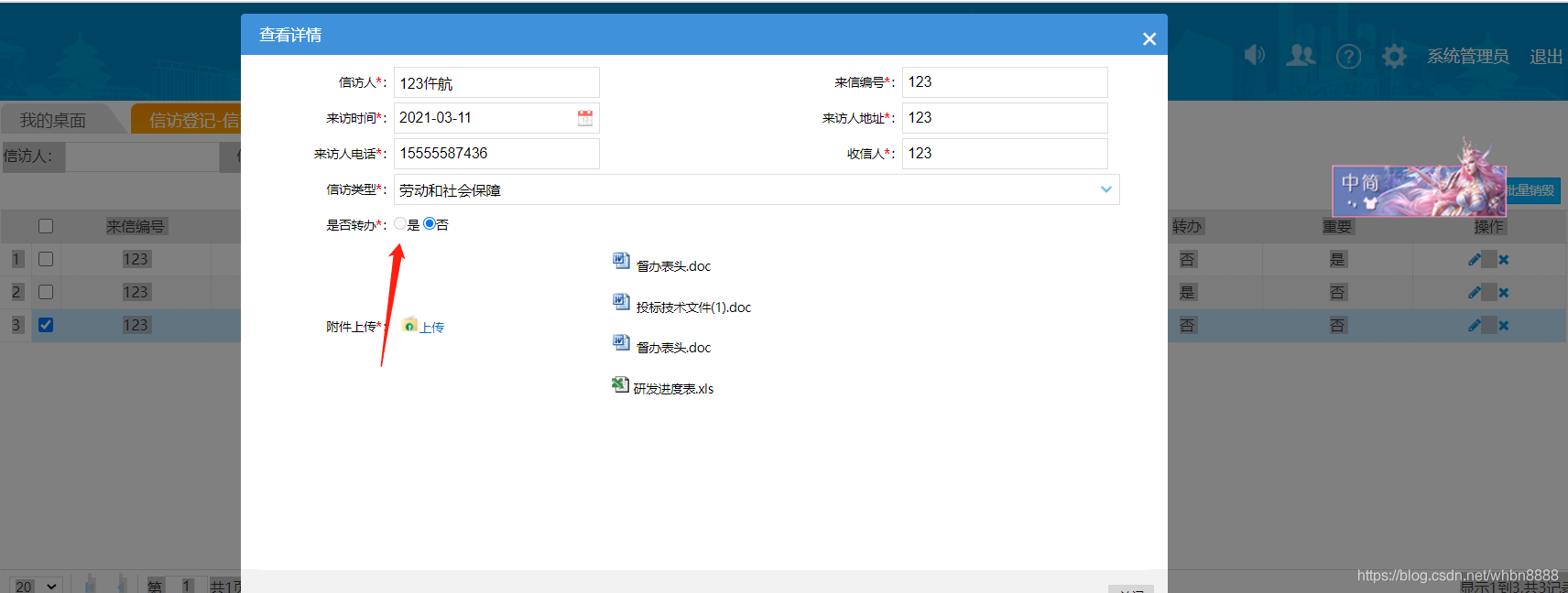Click the sound speaker icon in header
1568x593 pixels.
1255,55
